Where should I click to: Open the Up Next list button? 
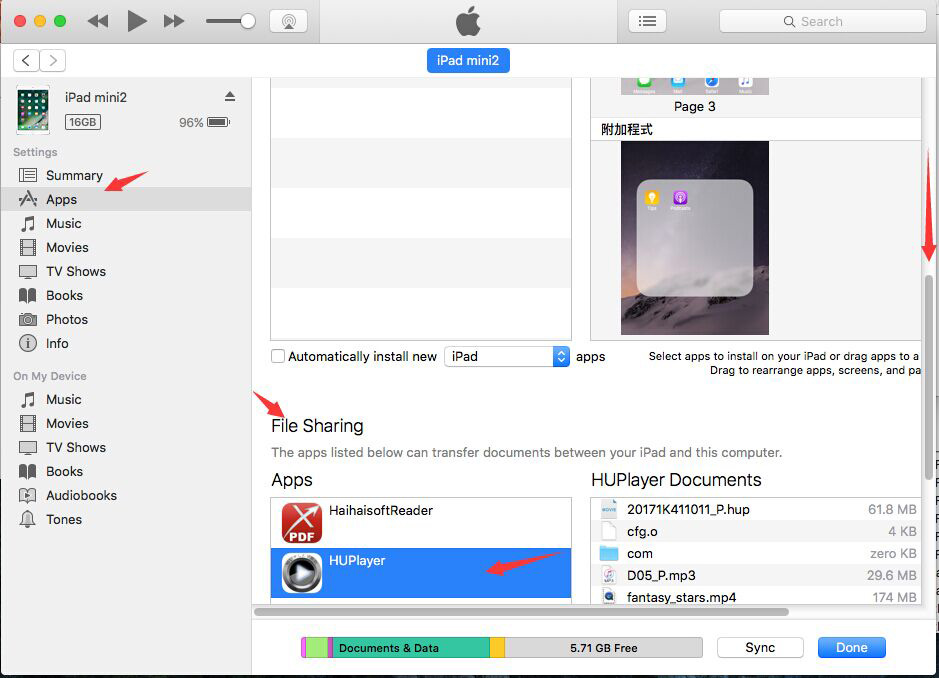point(647,22)
